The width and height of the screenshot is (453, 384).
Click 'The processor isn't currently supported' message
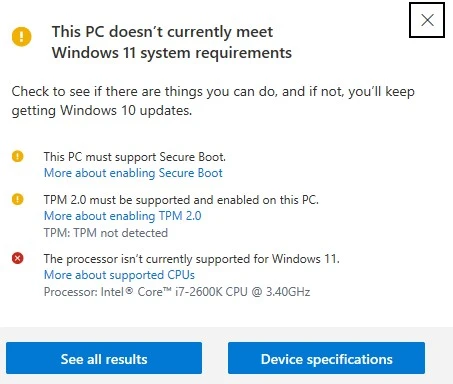coord(192,259)
